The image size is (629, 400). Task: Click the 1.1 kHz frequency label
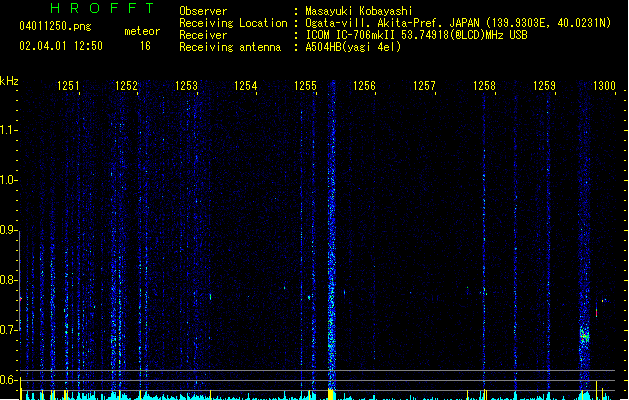pos(8,130)
